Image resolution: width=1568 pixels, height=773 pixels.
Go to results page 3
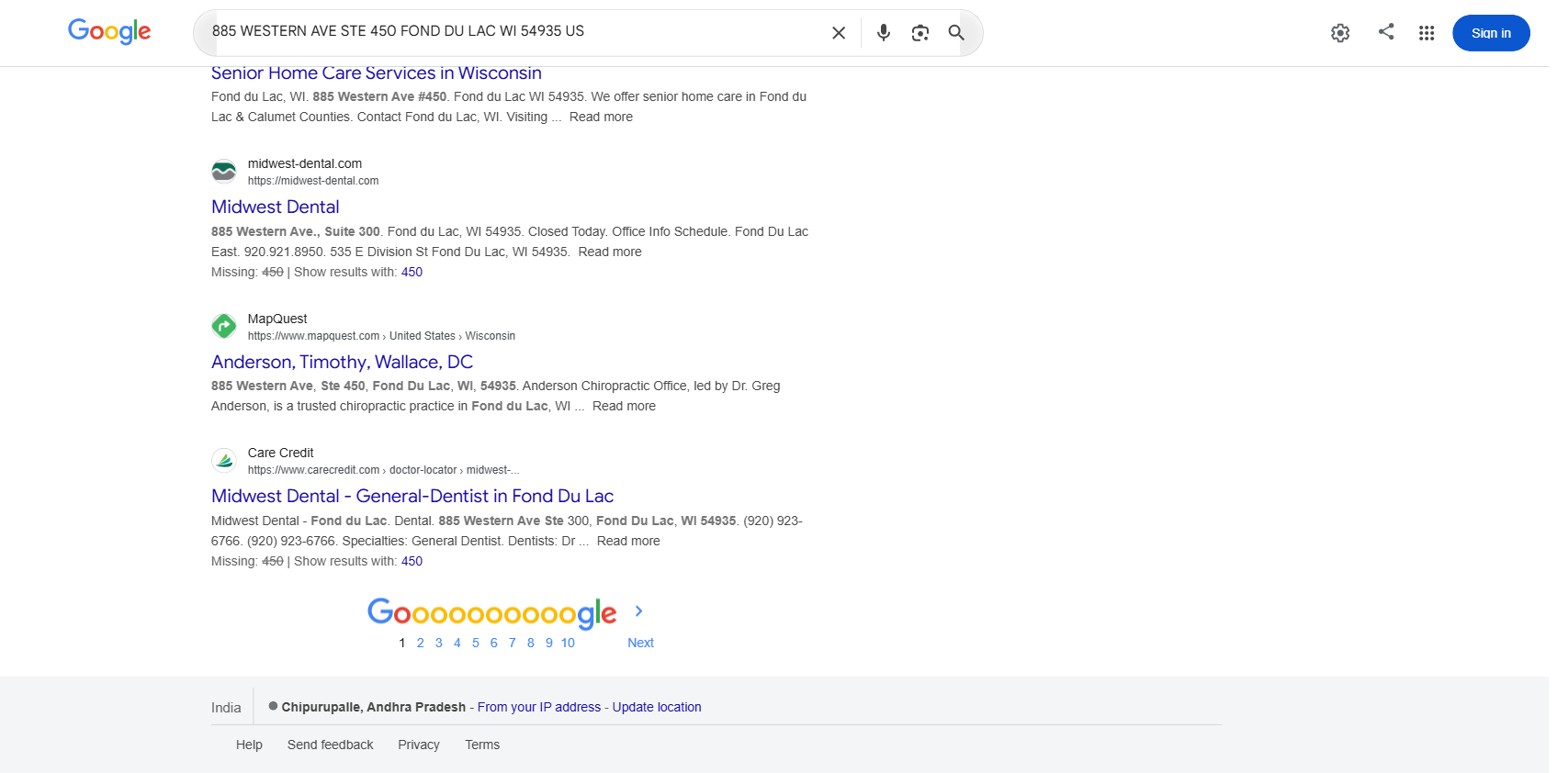click(439, 643)
